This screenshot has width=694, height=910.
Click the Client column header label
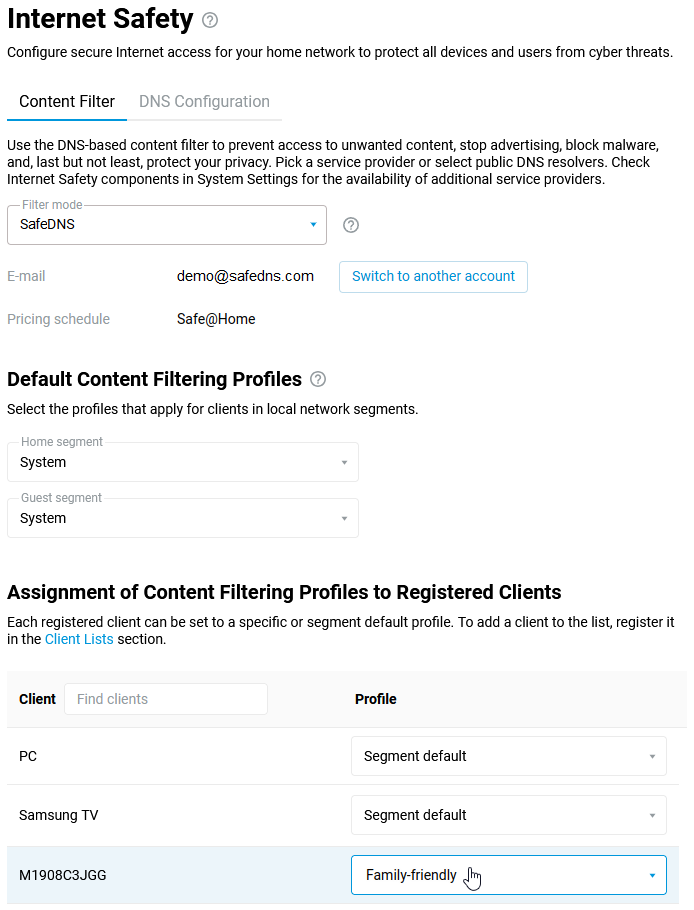pos(37,699)
